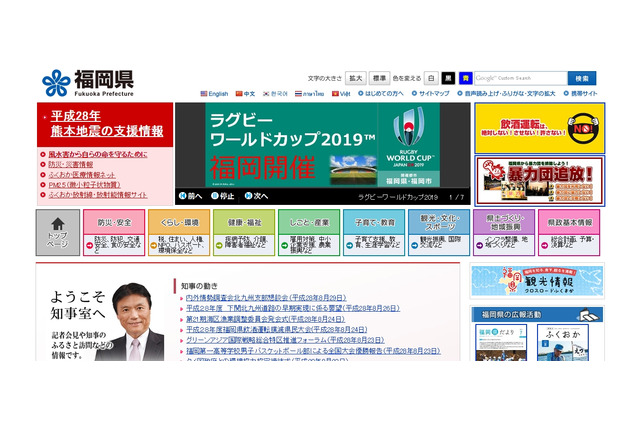The height and width of the screenshot is (426, 640).
Task: Open 下関北九州道路の早期実現 news link
Action: click(293, 308)
